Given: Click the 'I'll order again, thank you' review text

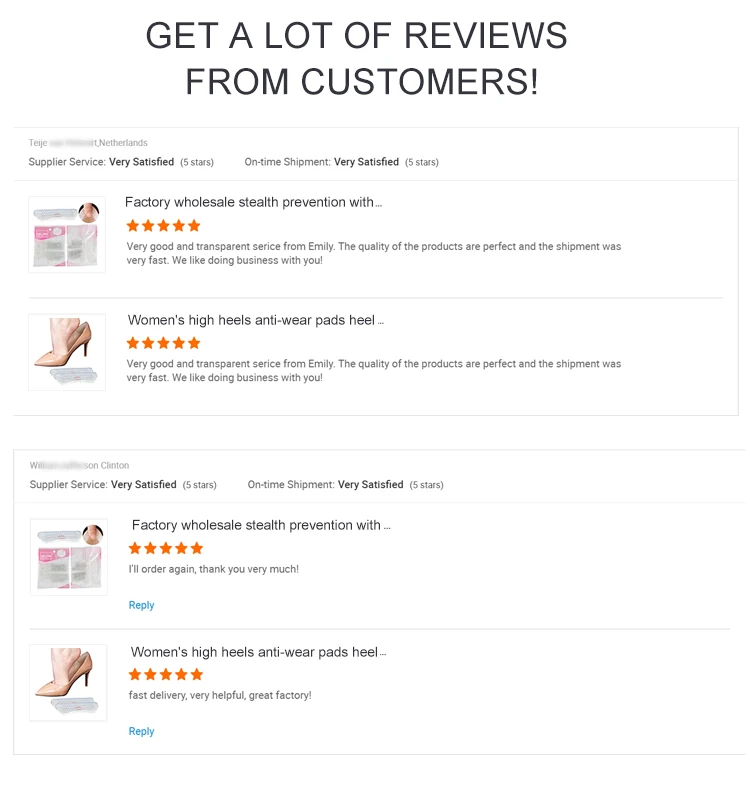Looking at the screenshot, I should (214, 569).
